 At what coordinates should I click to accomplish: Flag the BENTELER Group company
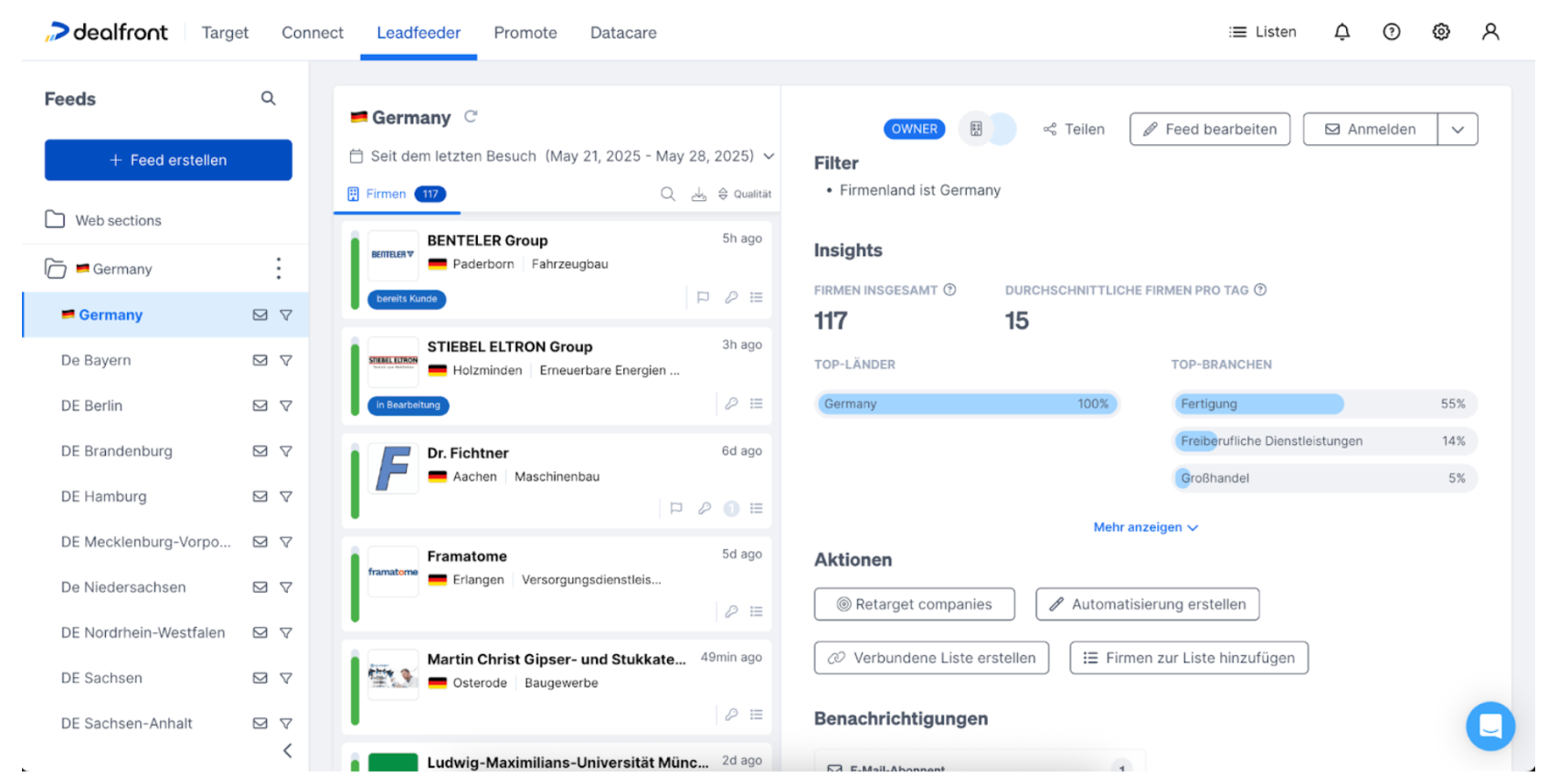point(703,297)
